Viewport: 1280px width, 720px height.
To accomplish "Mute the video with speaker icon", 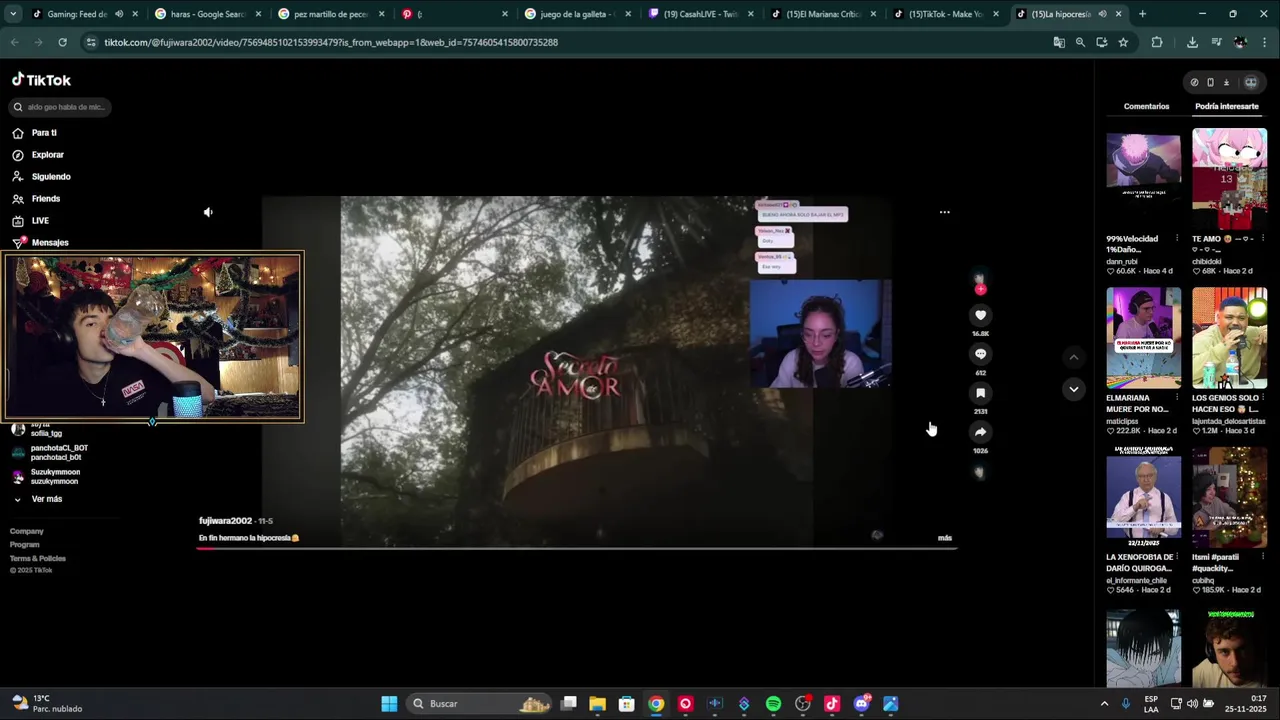I will click(x=208, y=212).
